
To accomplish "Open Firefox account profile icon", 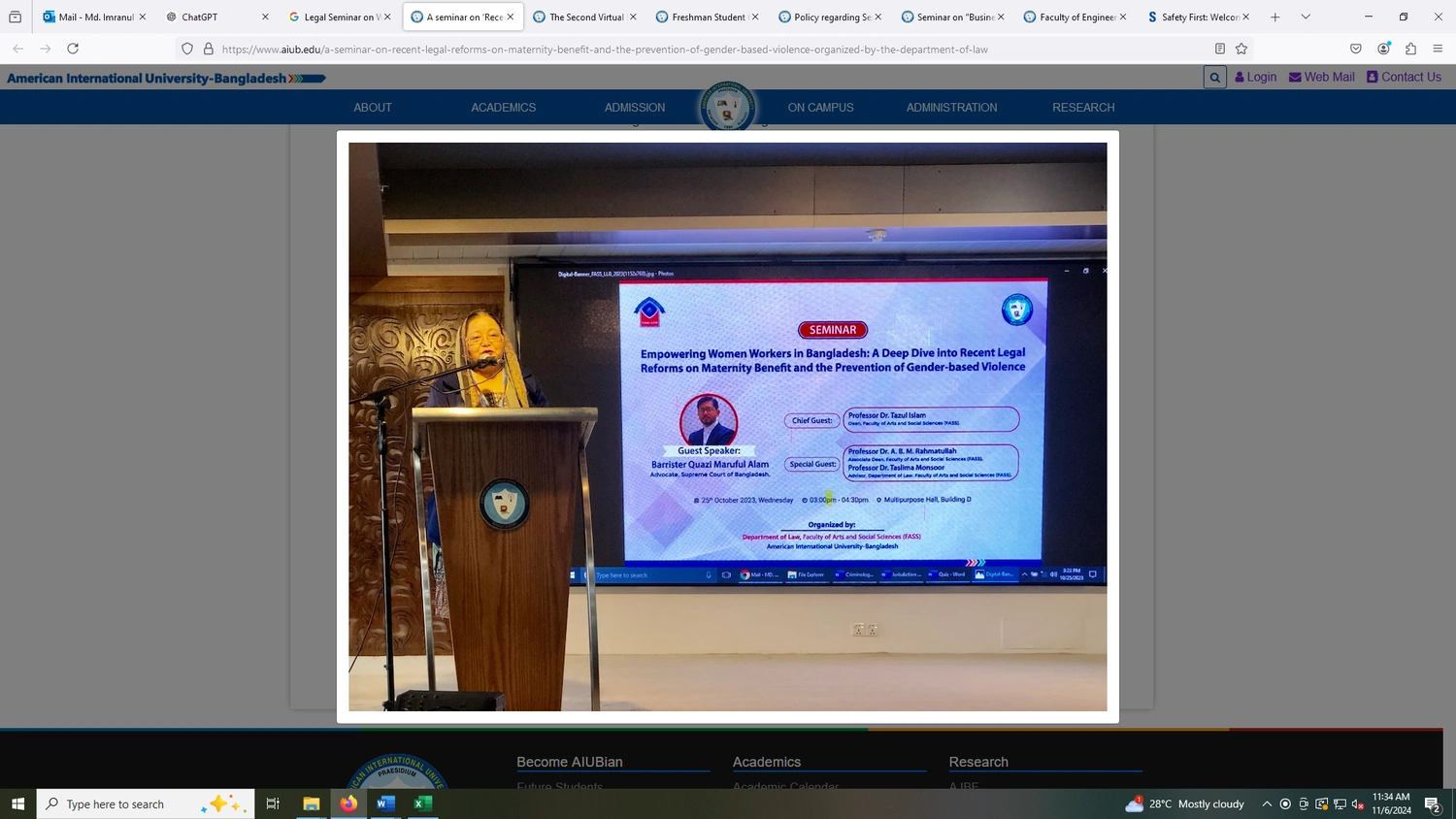I will click(x=1383, y=49).
